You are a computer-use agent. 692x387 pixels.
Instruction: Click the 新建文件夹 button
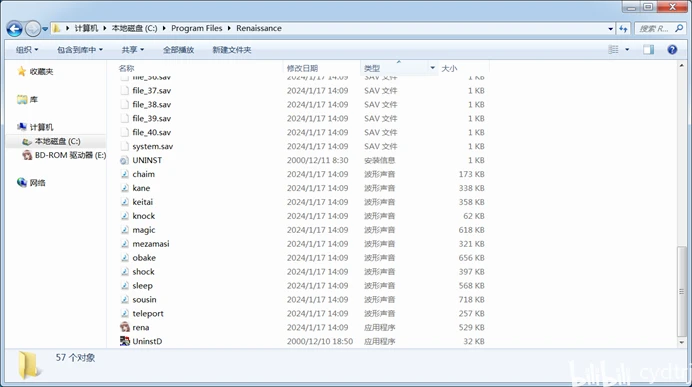coord(232,50)
